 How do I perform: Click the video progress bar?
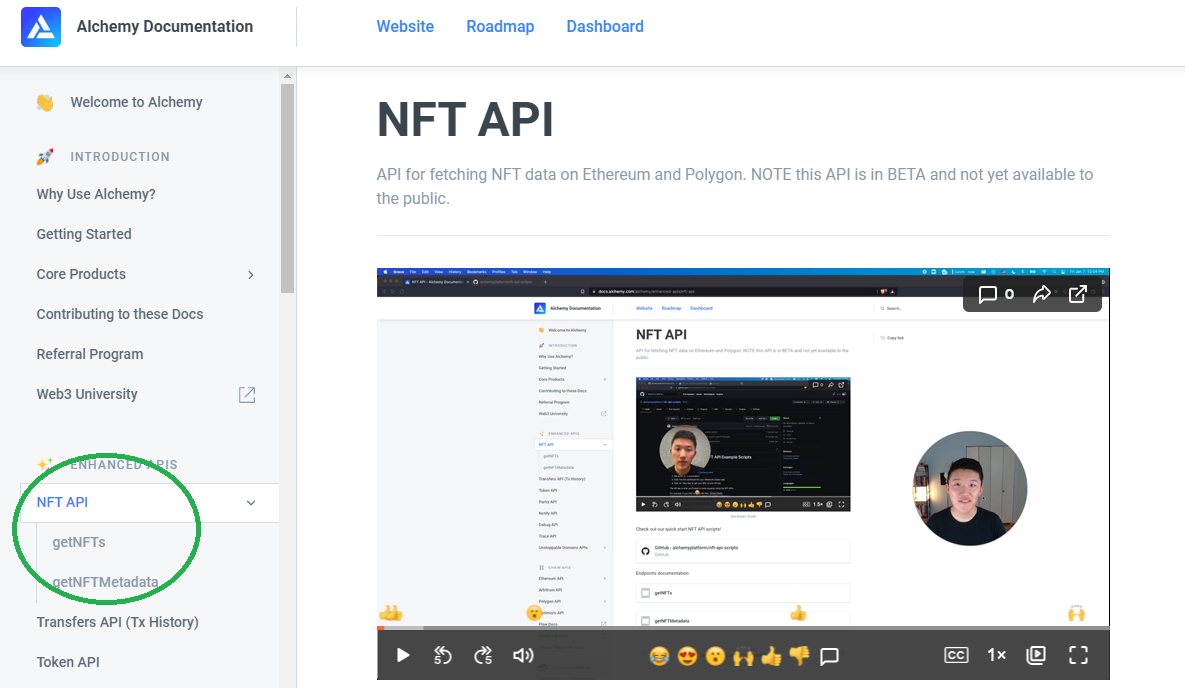pyautogui.click(x=743, y=628)
